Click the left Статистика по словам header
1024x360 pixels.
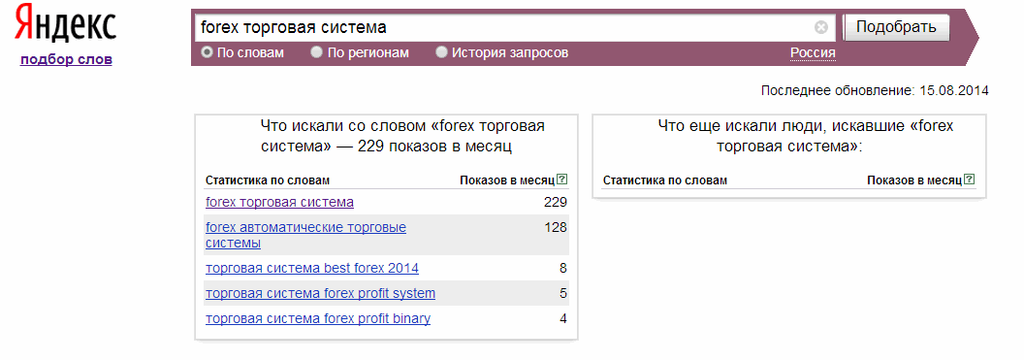click(x=268, y=180)
